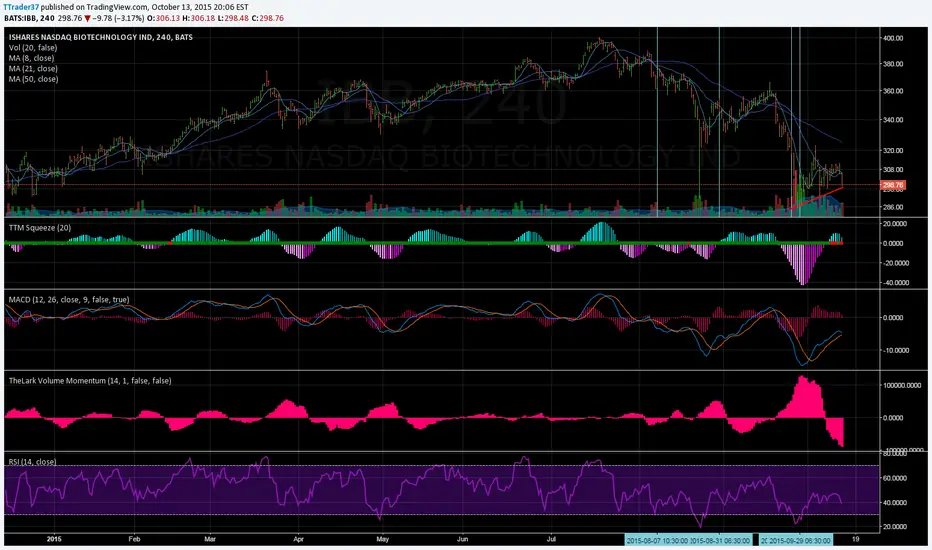The width and height of the screenshot is (932, 550).
Task: Click the −9.78 (−3.17%) change value
Action: tap(118, 18)
